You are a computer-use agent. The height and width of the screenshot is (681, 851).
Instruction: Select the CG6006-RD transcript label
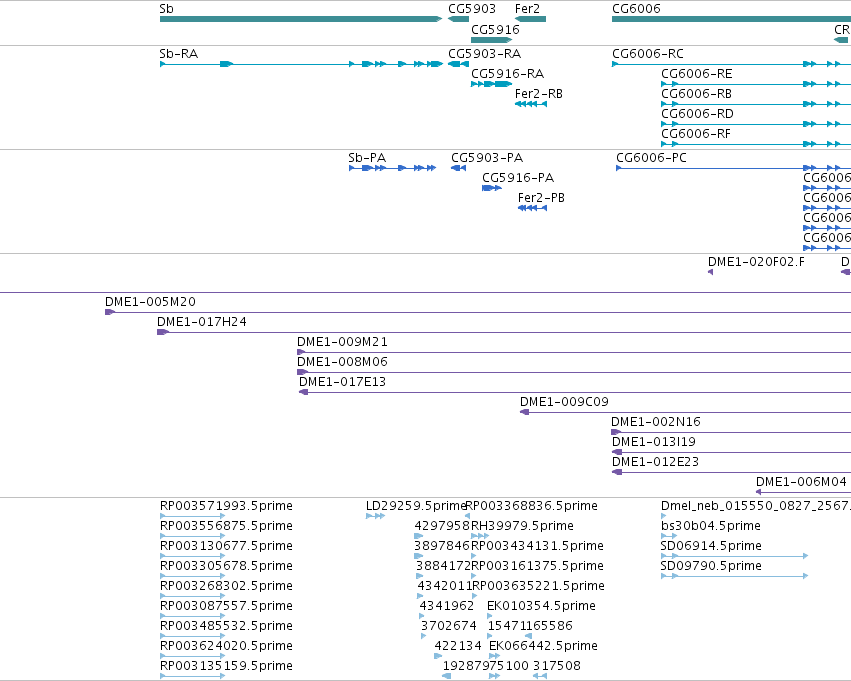(x=697, y=114)
